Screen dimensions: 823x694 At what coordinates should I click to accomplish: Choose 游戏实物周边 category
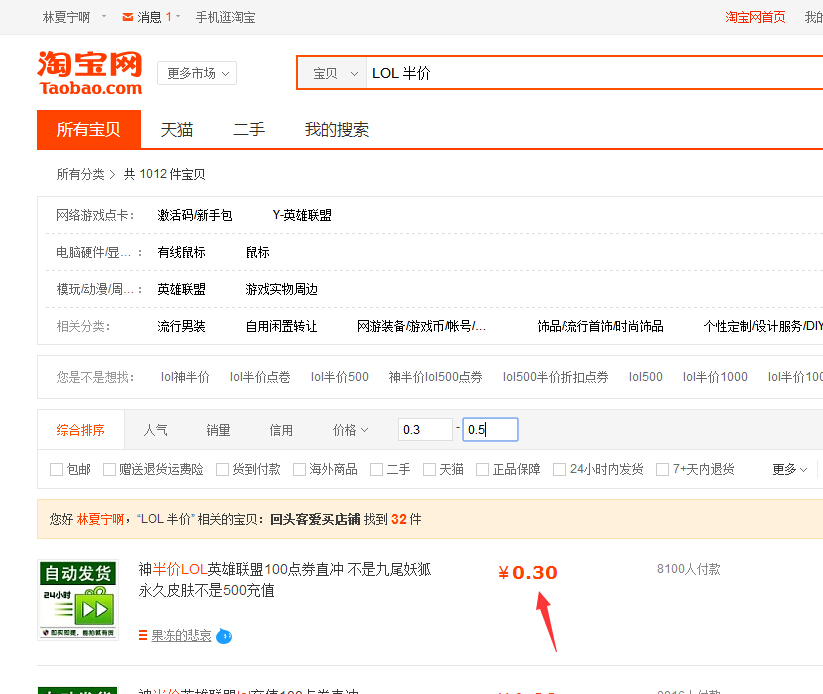pyautogui.click(x=282, y=289)
